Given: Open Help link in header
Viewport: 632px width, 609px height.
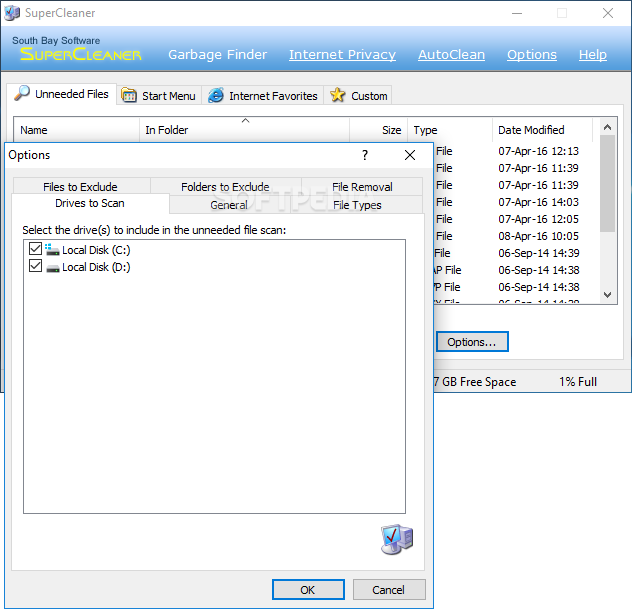Looking at the screenshot, I should (x=592, y=54).
